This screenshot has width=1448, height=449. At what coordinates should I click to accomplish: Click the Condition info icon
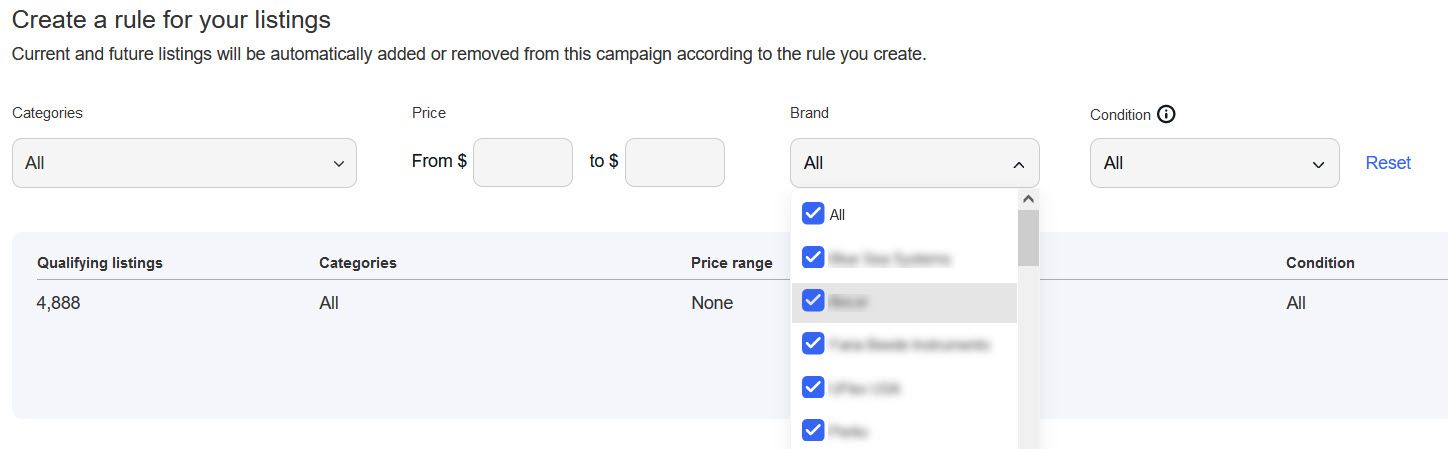[1166, 114]
